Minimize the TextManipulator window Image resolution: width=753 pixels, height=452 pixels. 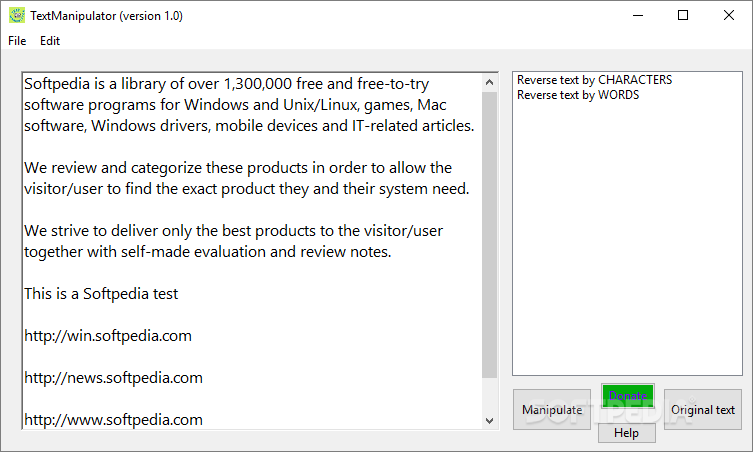tap(637, 15)
